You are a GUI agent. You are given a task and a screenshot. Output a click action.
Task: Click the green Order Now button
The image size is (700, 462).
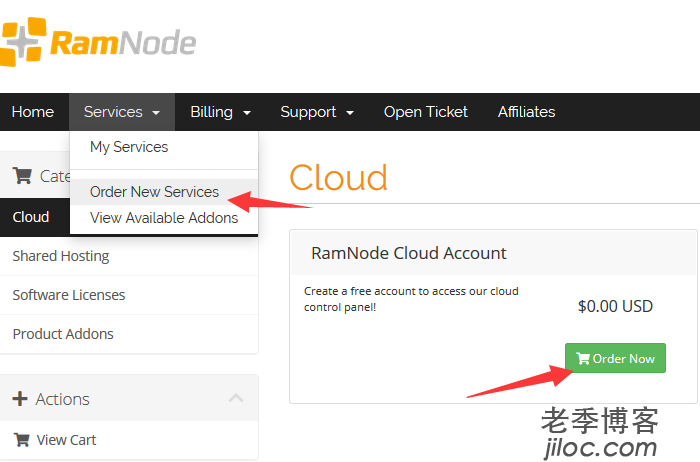615,358
